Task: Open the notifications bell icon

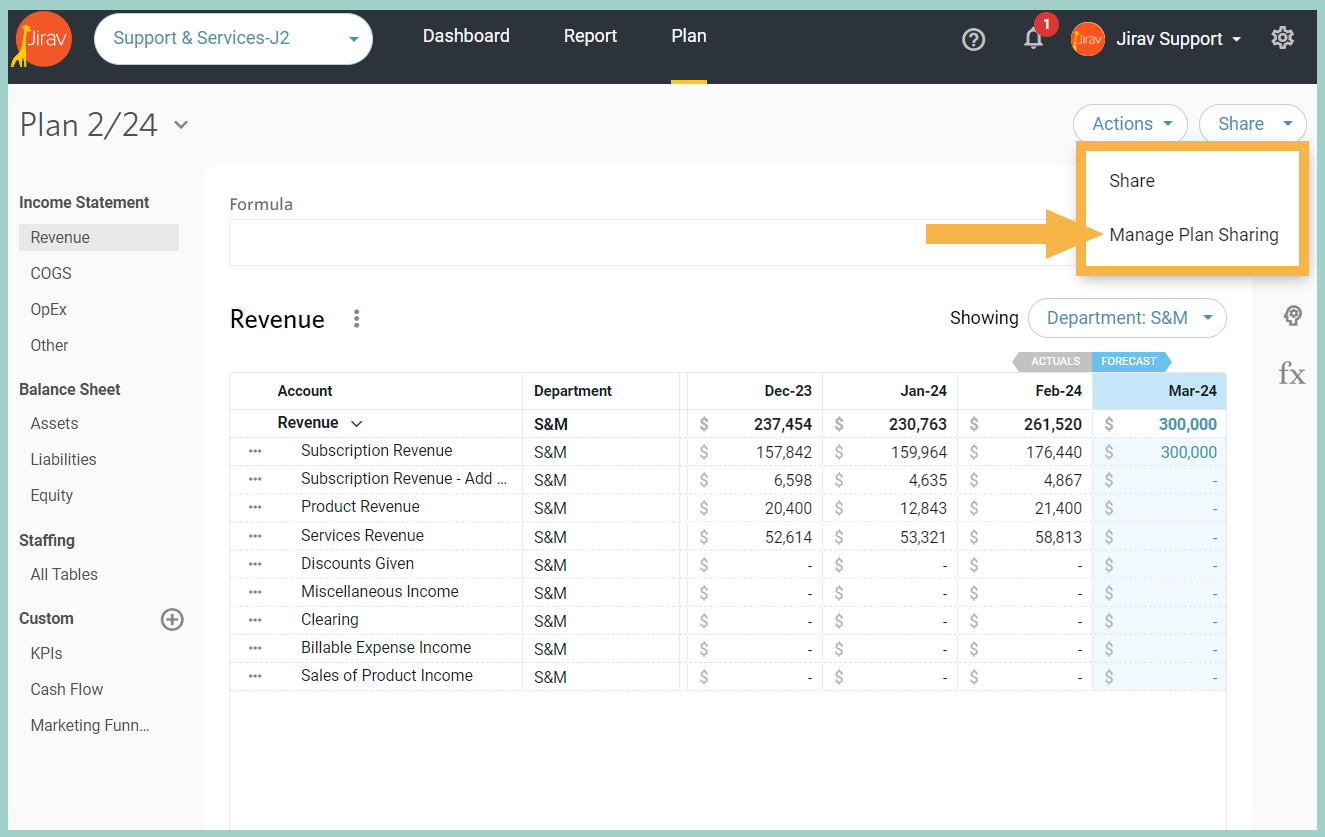Action: 1034,39
